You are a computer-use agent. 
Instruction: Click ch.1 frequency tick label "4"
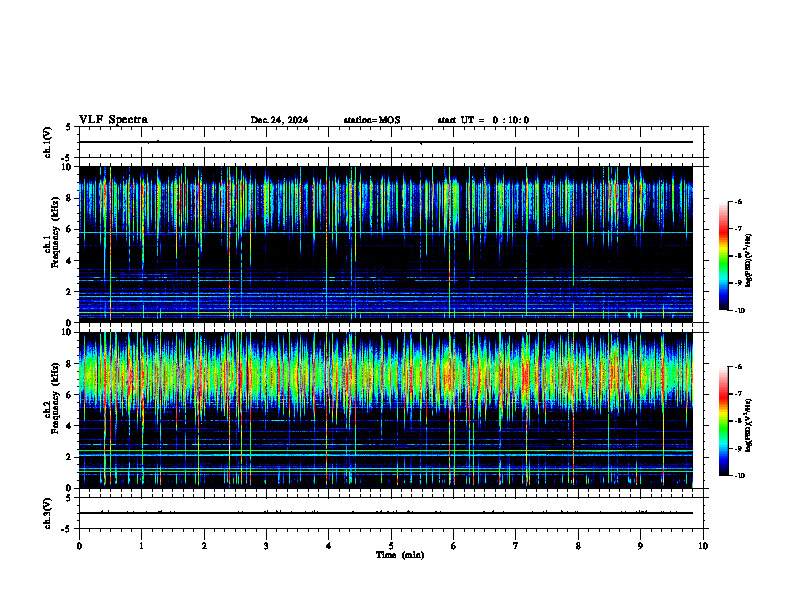pos(69,261)
